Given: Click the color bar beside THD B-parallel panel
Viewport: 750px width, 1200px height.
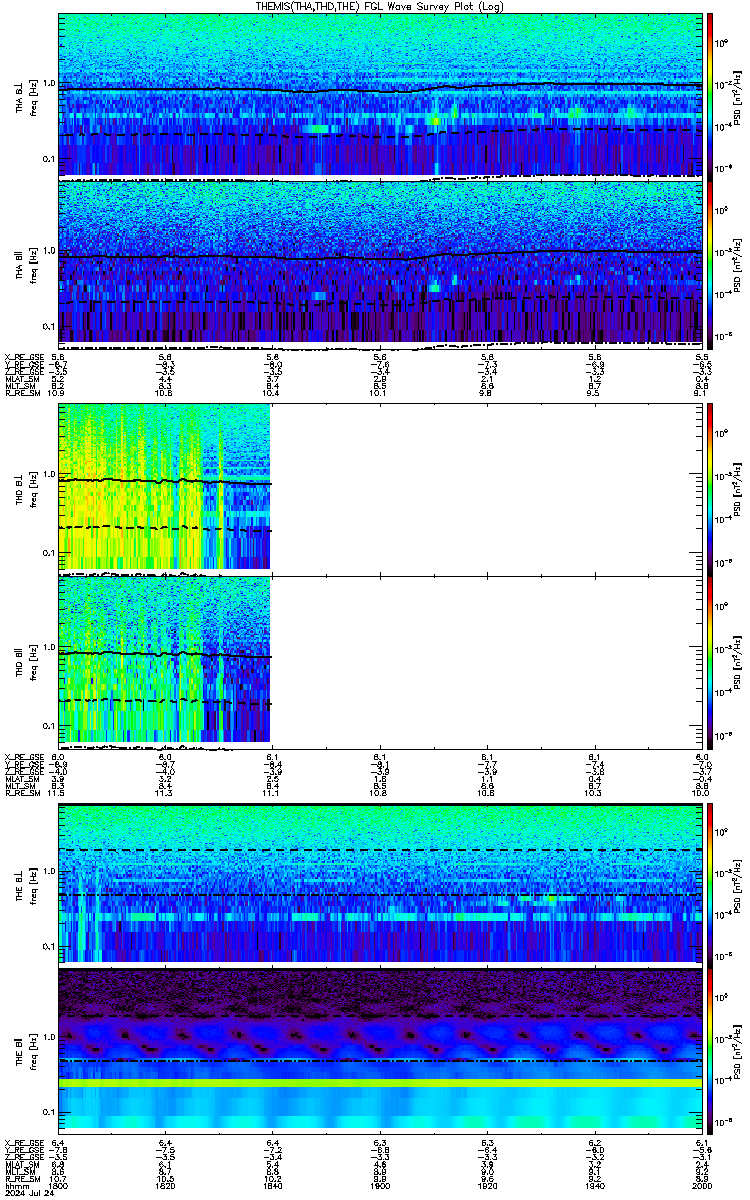Looking at the screenshot, I should [x=711, y=661].
